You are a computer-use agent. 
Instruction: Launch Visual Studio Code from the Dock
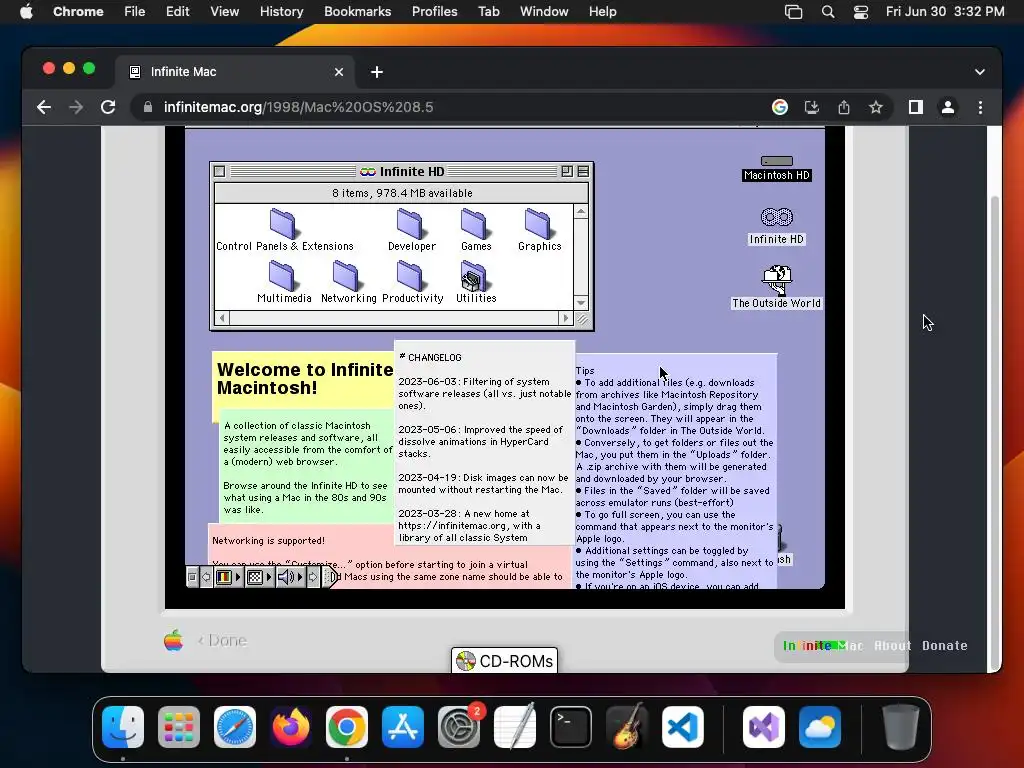coord(682,727)
